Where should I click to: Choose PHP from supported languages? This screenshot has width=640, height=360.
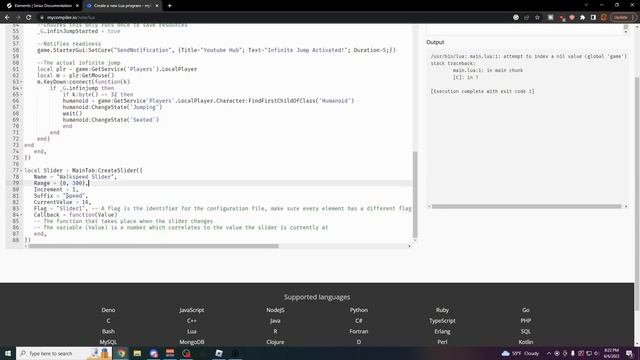(526, 321)
